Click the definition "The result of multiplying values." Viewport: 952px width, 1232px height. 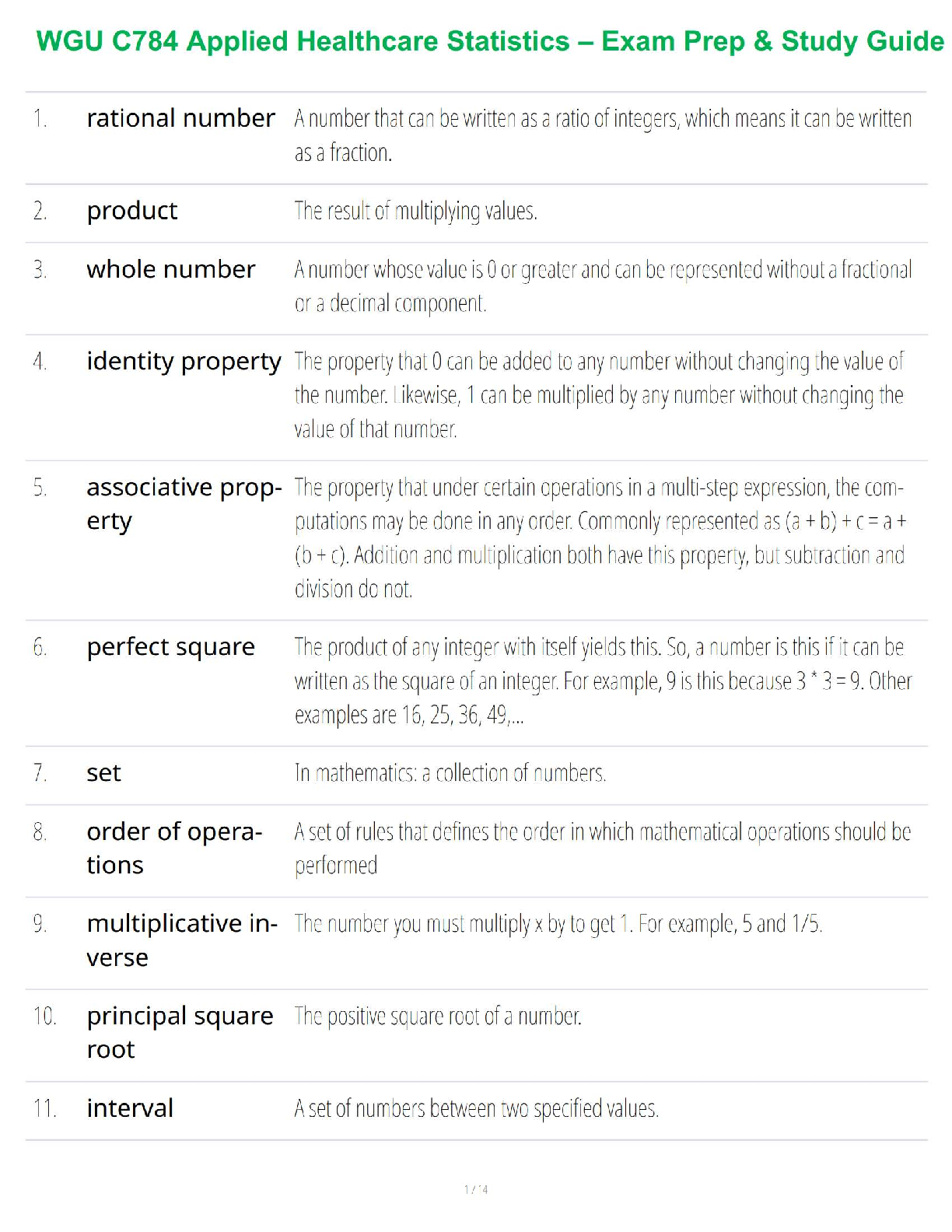415,211
